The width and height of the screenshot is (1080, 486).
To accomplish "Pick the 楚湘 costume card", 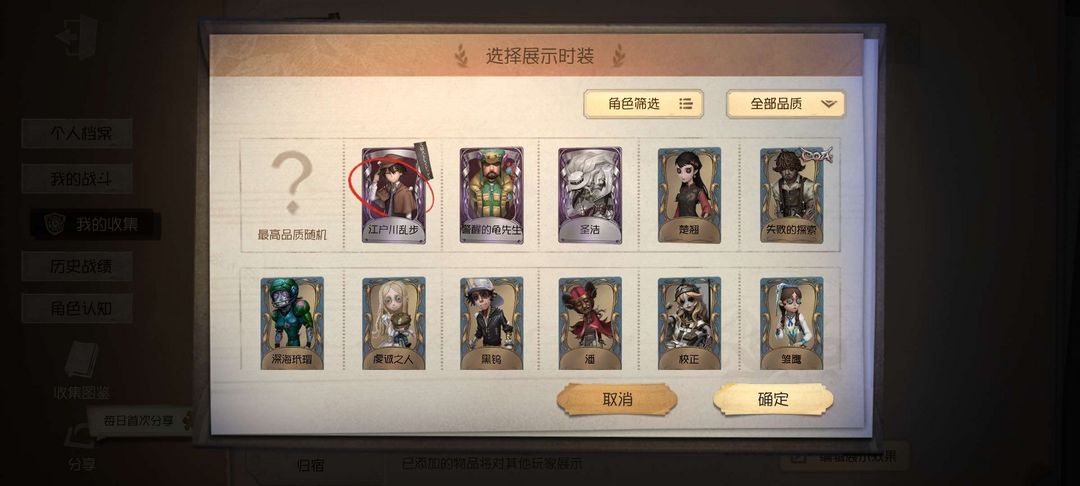I will coord(689,195).
